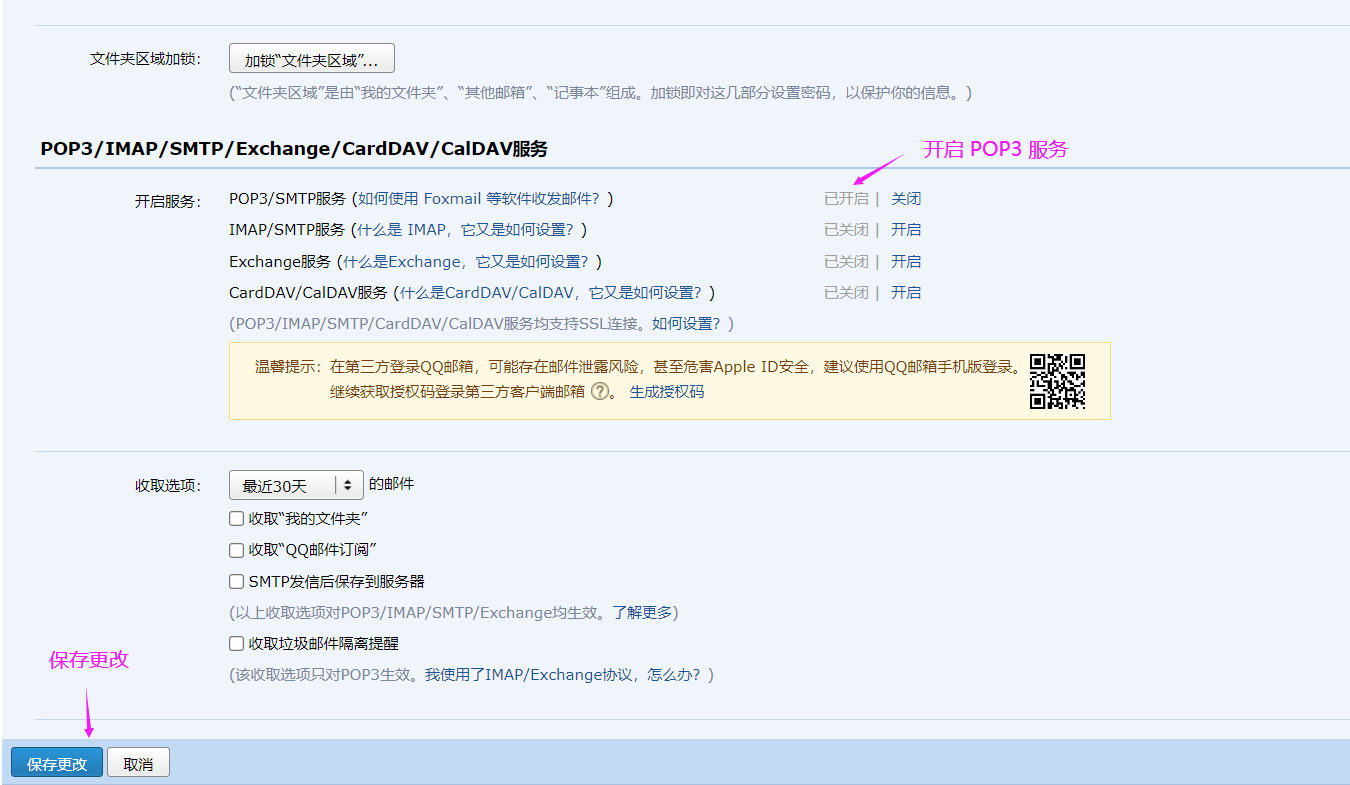Open the 什么是CardDAV/CalDAV help link
The height and width of the screenshot is (785, 1350).
553,292
